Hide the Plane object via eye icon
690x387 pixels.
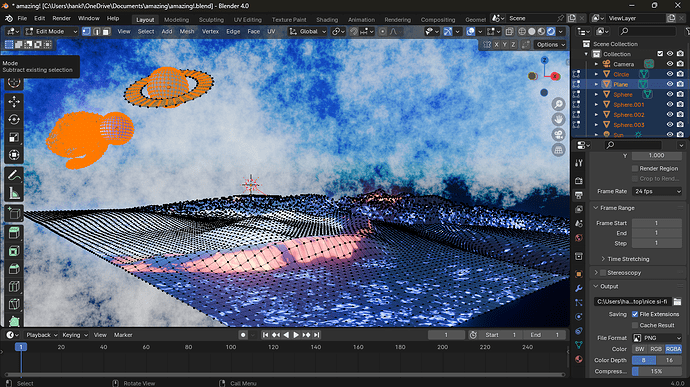click(x=670, y=84)
